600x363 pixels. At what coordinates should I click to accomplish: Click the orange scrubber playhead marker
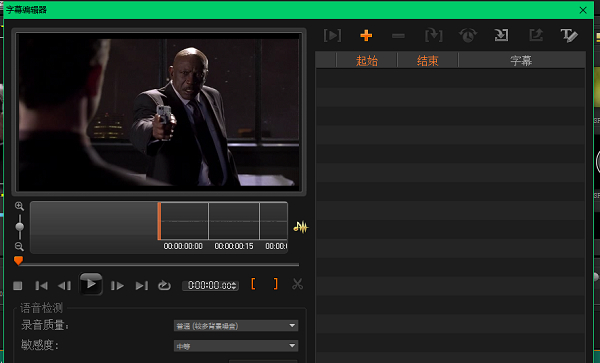click(x=18, y=260)
